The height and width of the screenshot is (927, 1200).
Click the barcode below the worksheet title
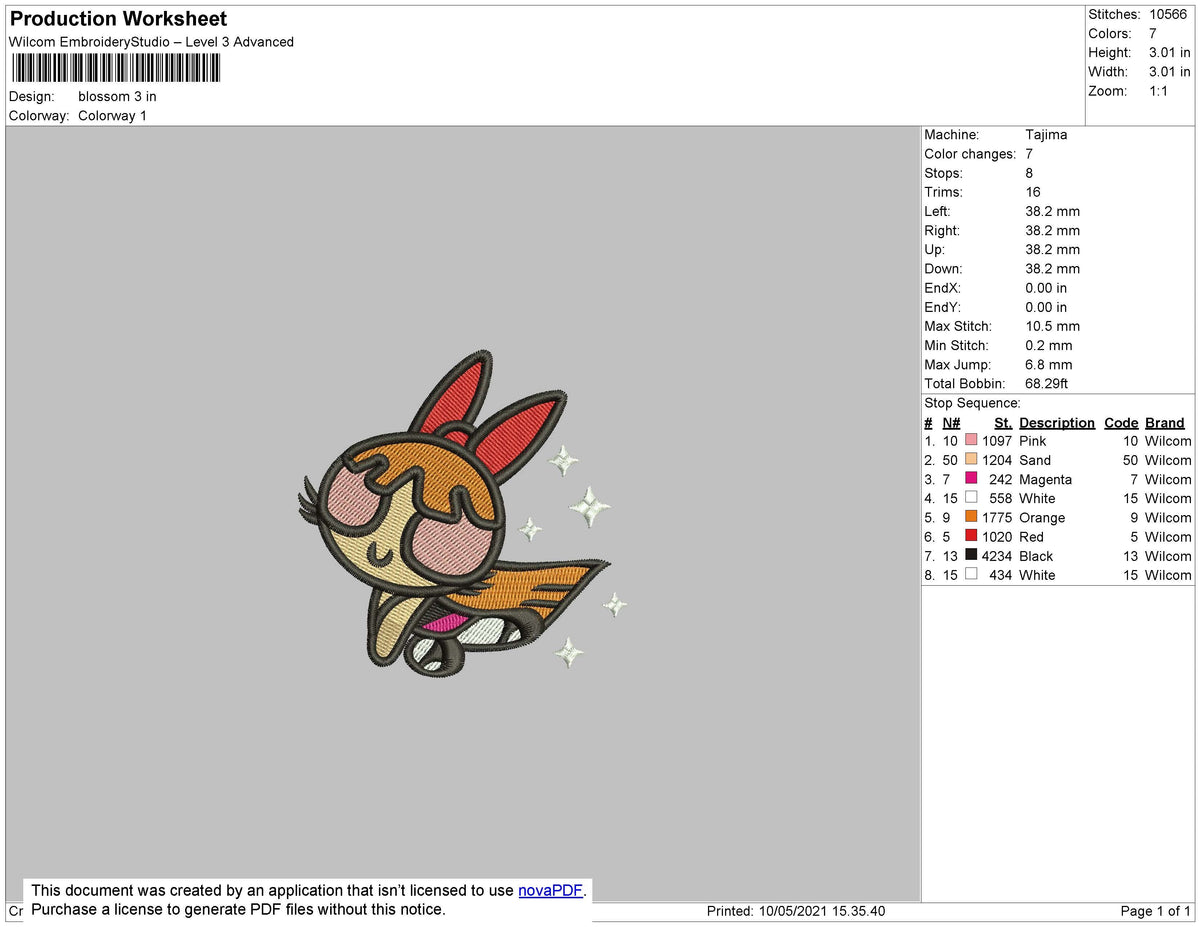[115, 67]
